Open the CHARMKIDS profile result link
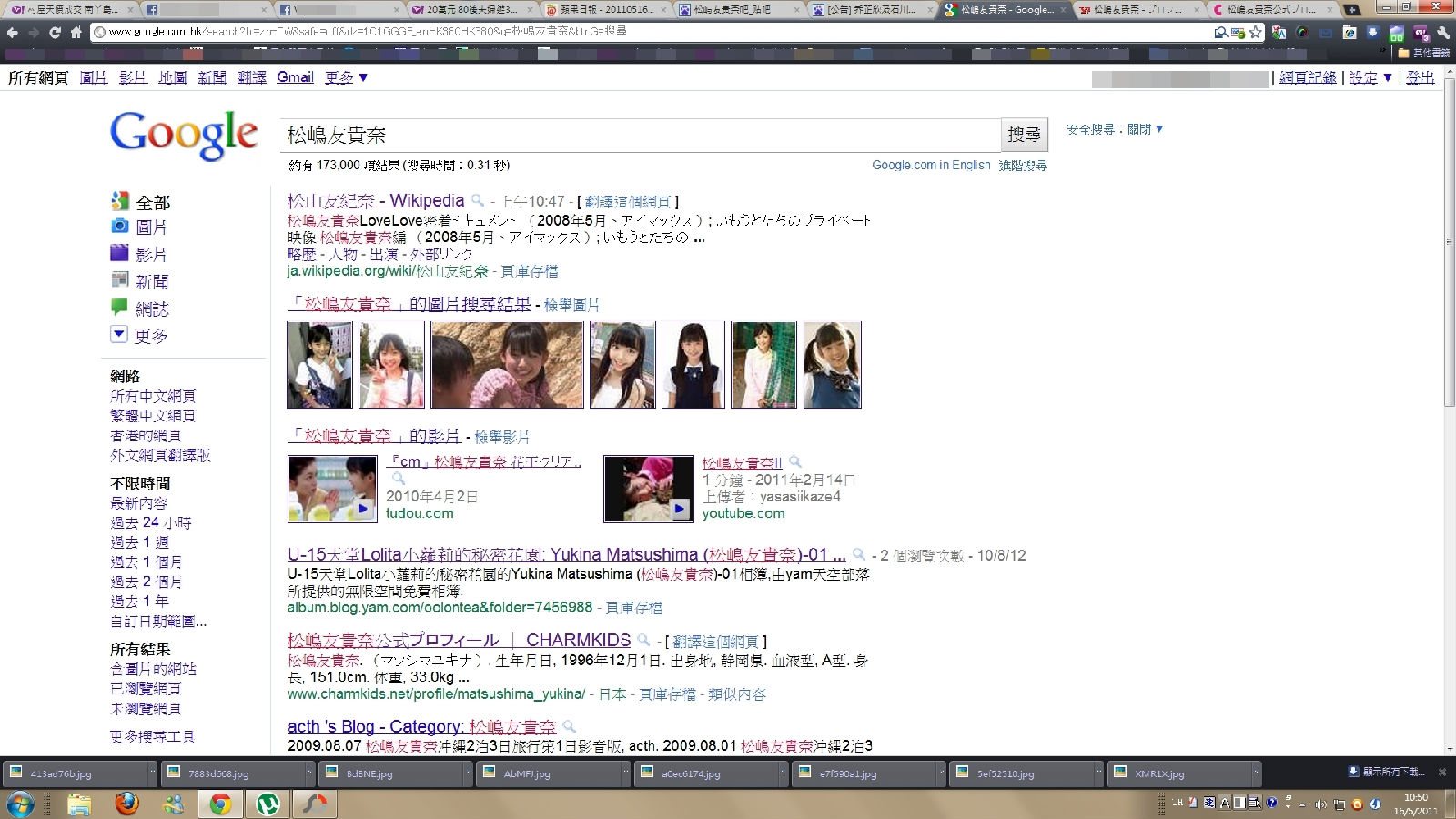Screen dimensions: 1456x819 [460, 641]
